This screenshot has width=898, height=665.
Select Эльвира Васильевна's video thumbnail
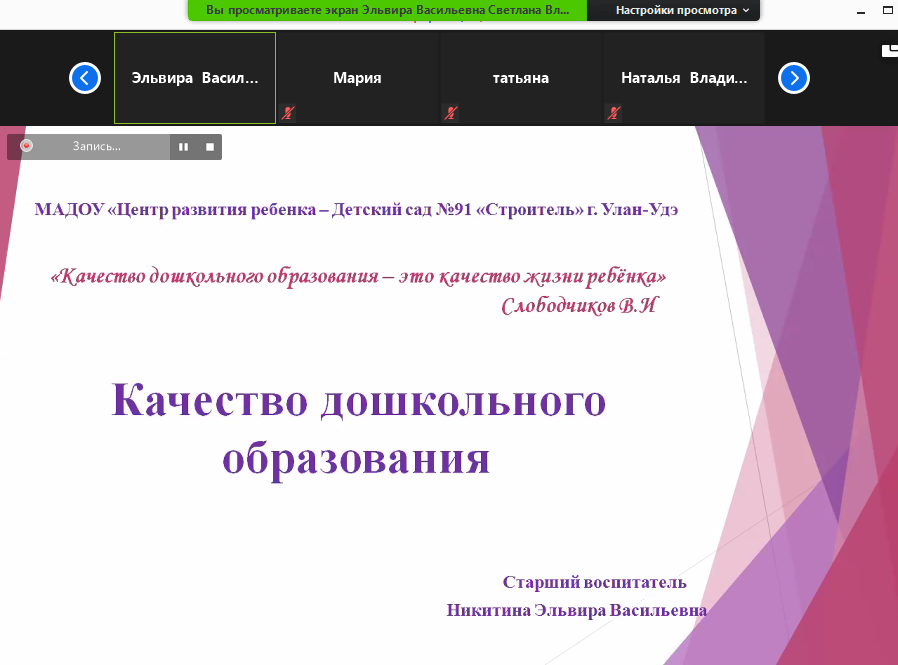[195, 78]
